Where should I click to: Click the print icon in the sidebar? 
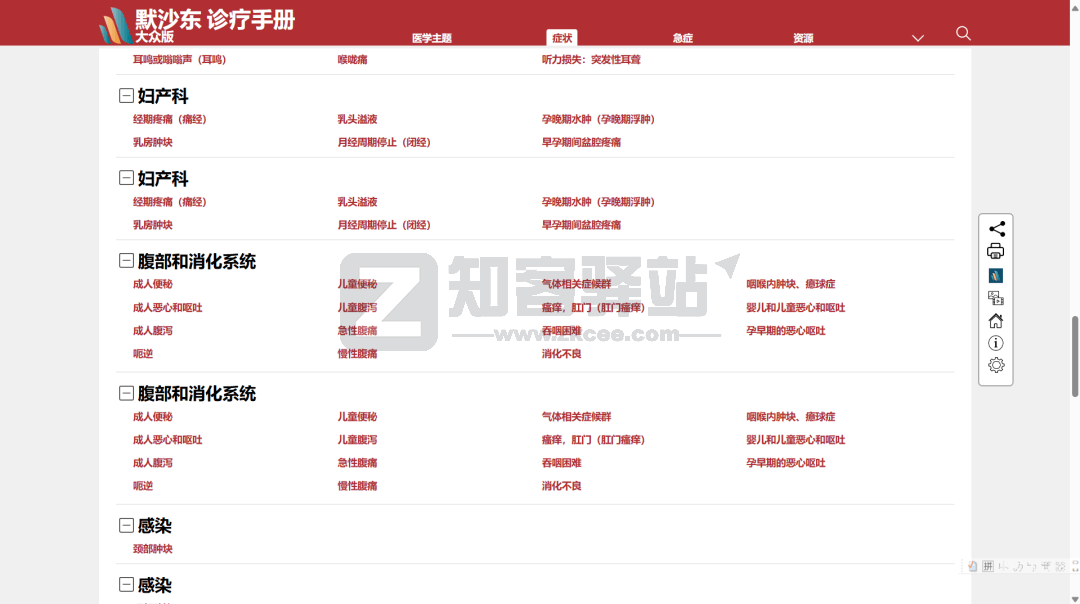(x=996, y=250)
